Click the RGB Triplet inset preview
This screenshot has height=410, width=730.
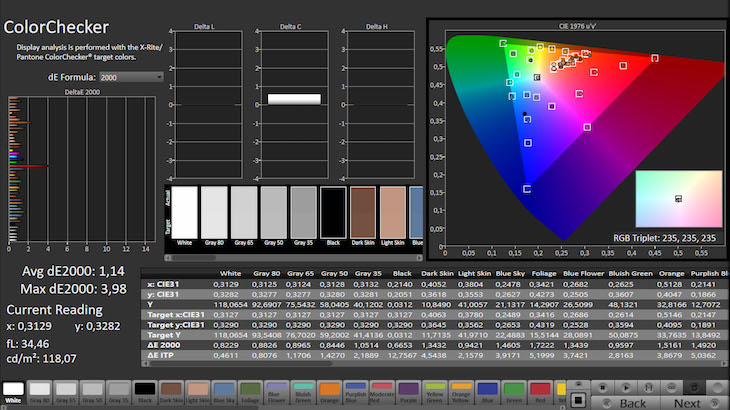coord(678,199)
